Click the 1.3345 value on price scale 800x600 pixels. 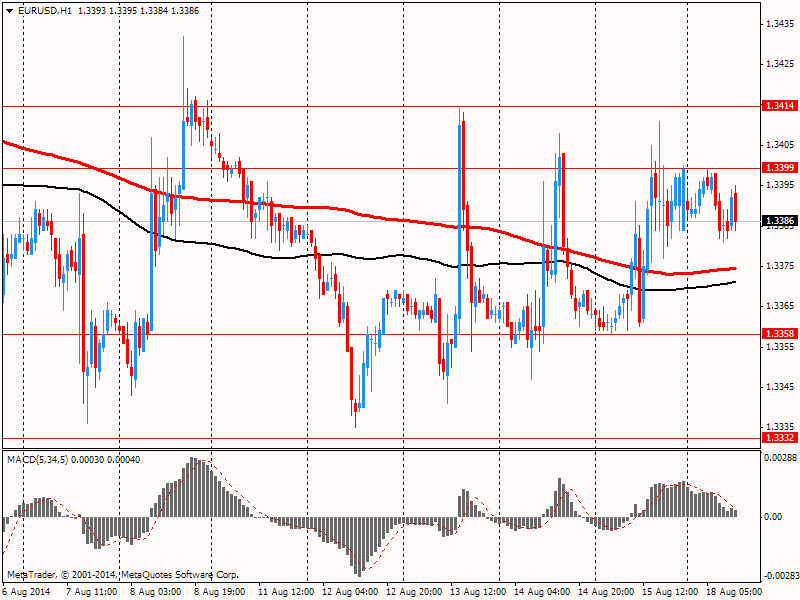[778, 387]
